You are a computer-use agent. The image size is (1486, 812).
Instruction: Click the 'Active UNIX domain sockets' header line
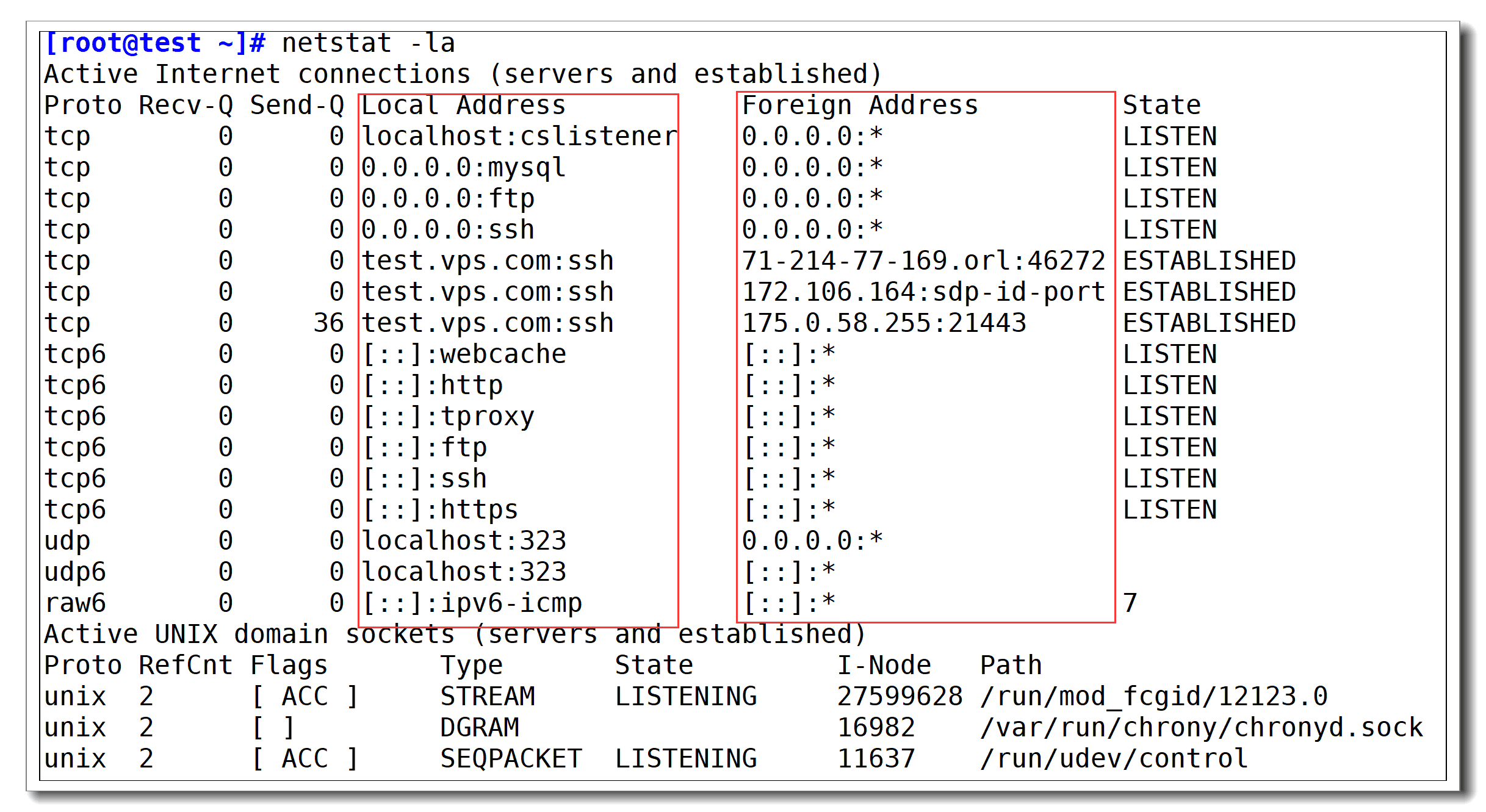coord(455,634)
